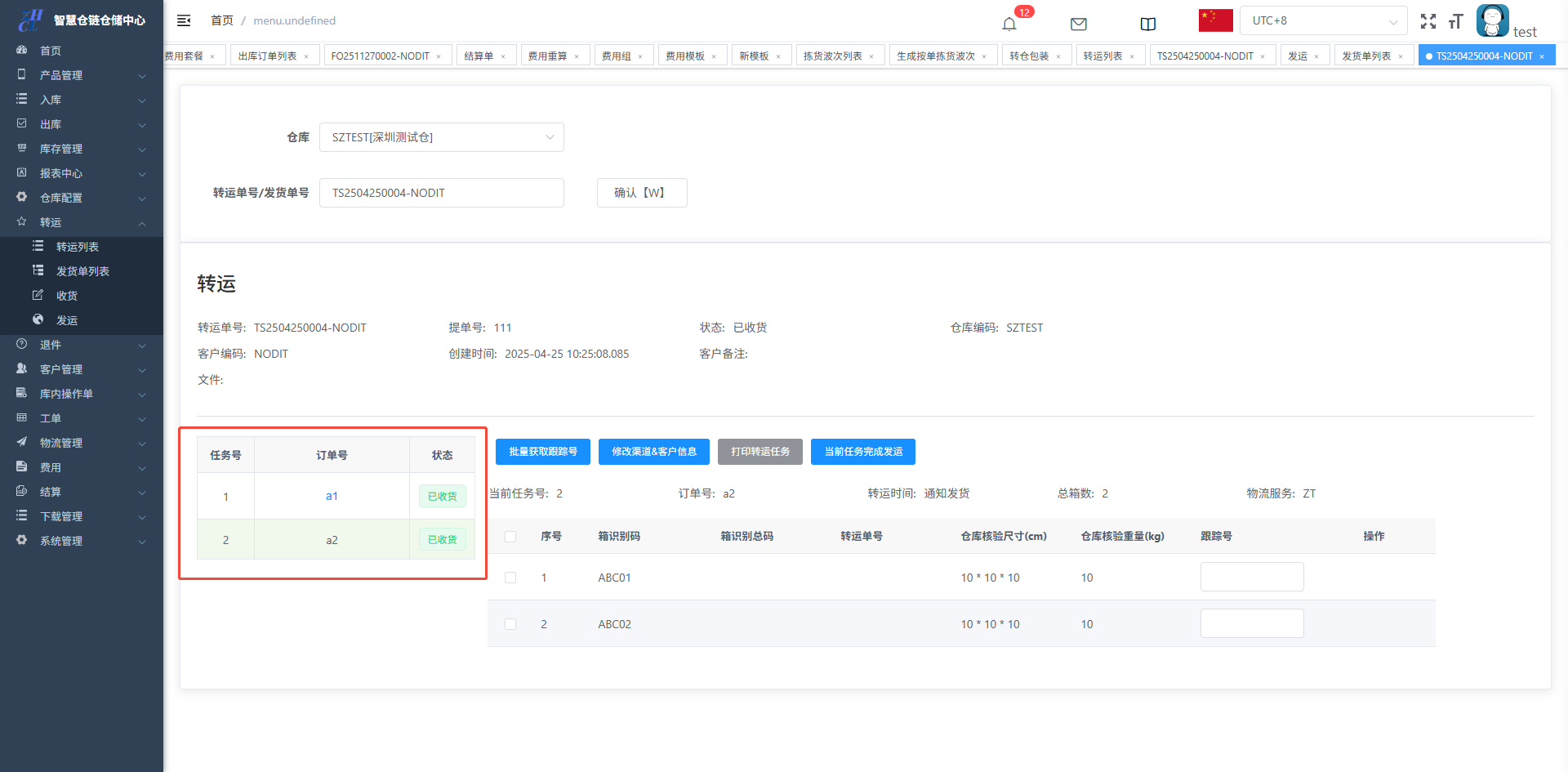Switch to the 转运列表 tab

click(x=1102, y=56)
